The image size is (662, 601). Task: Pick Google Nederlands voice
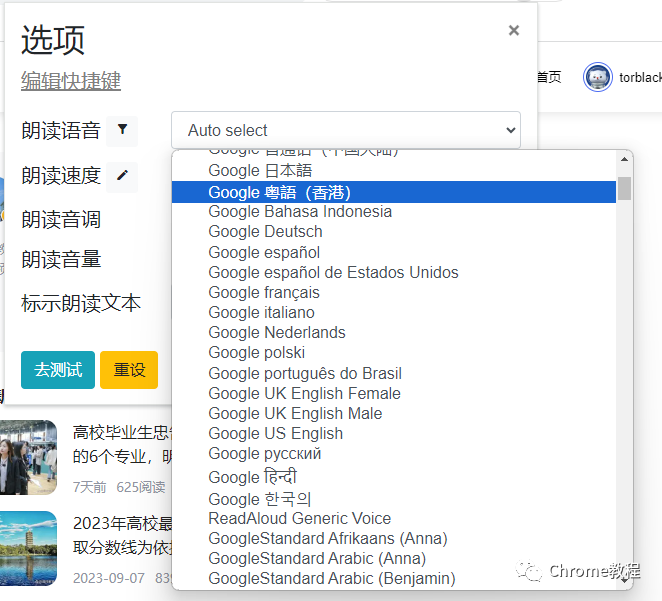[x=394, y=333]
